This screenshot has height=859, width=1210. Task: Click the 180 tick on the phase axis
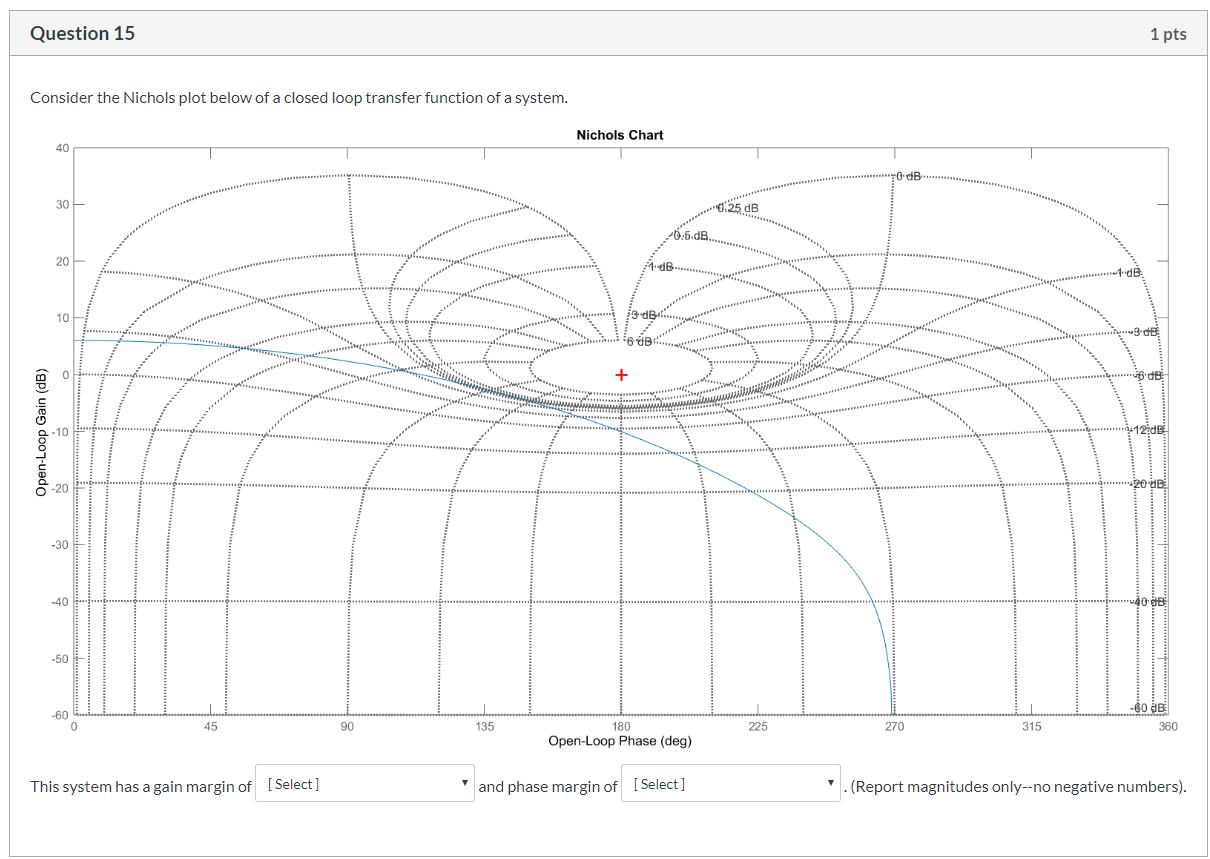[x=621, y=727]
